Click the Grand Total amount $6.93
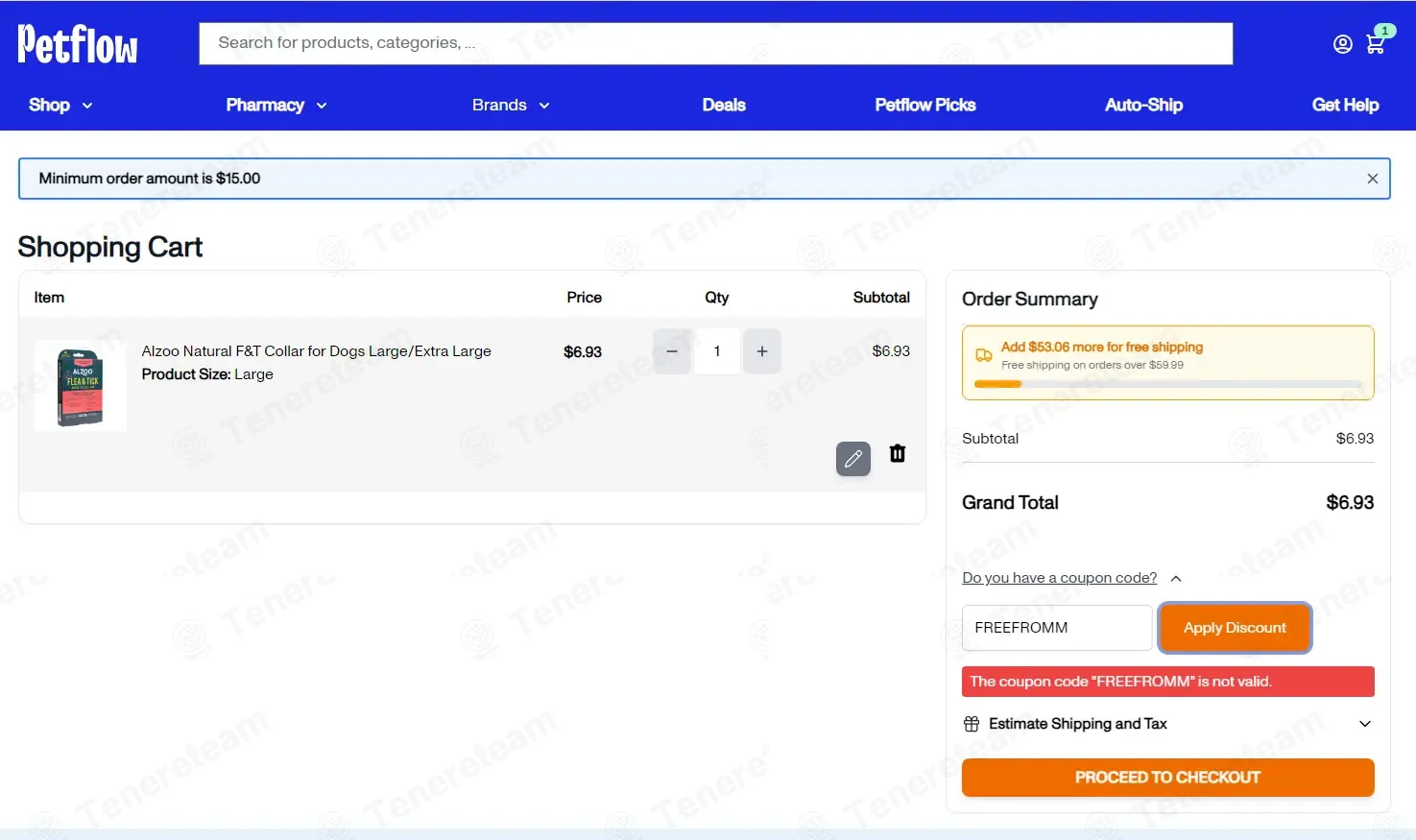Viewport: 1416px width, 840px height. point(1350,503)
